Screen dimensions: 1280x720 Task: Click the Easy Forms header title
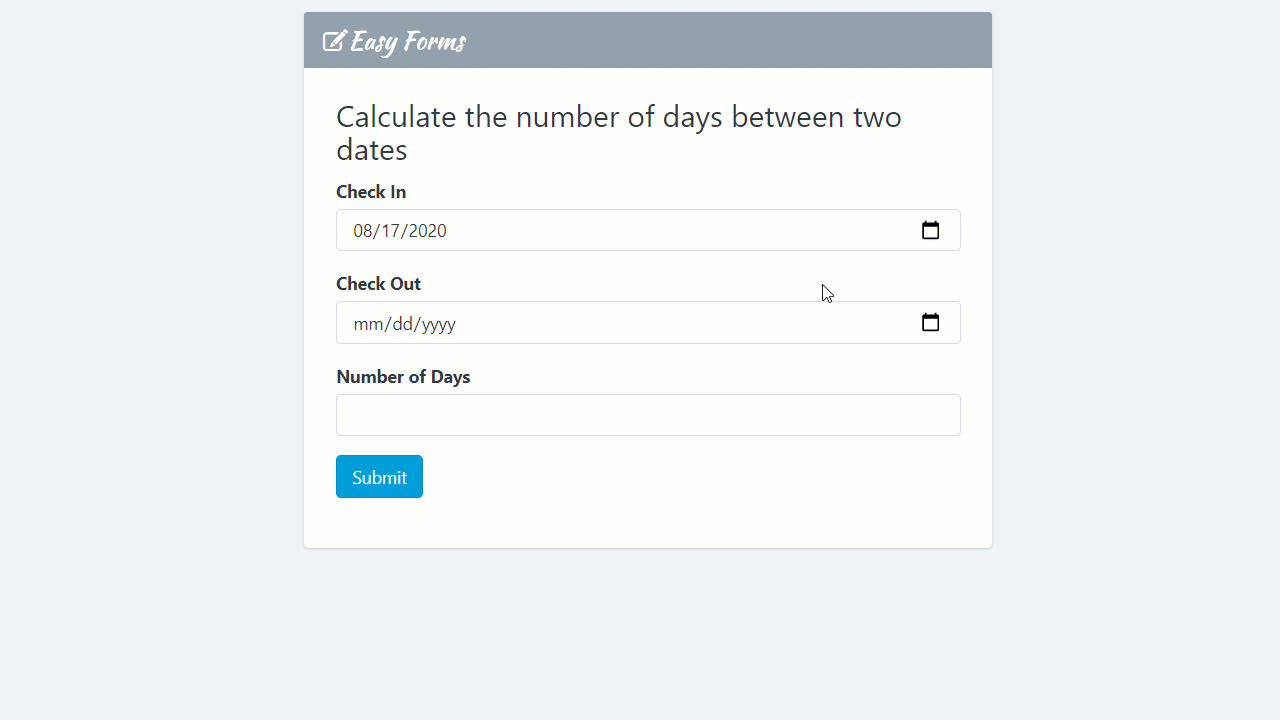coord(406,42)
